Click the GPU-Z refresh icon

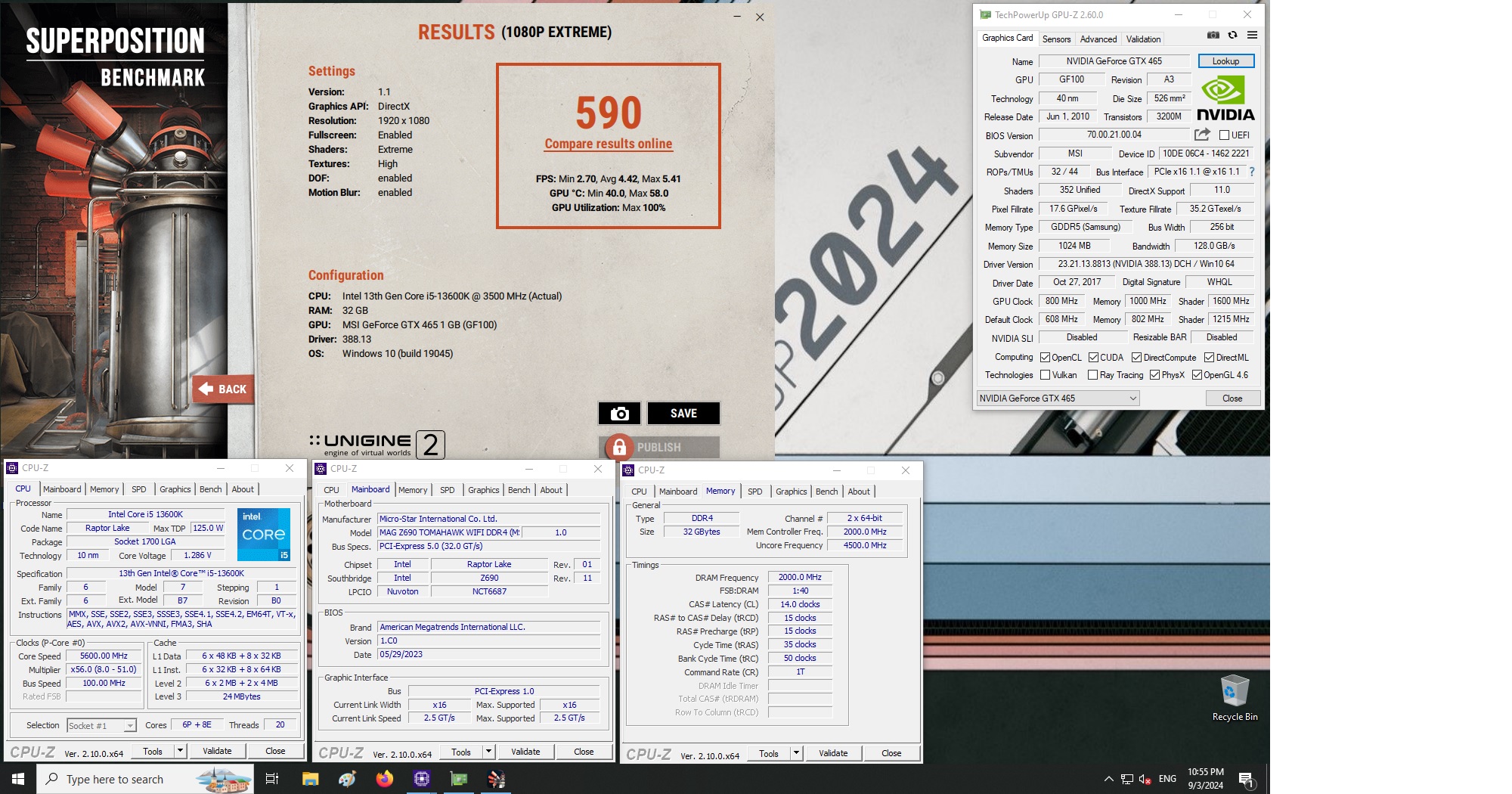tap(1232, 35)
